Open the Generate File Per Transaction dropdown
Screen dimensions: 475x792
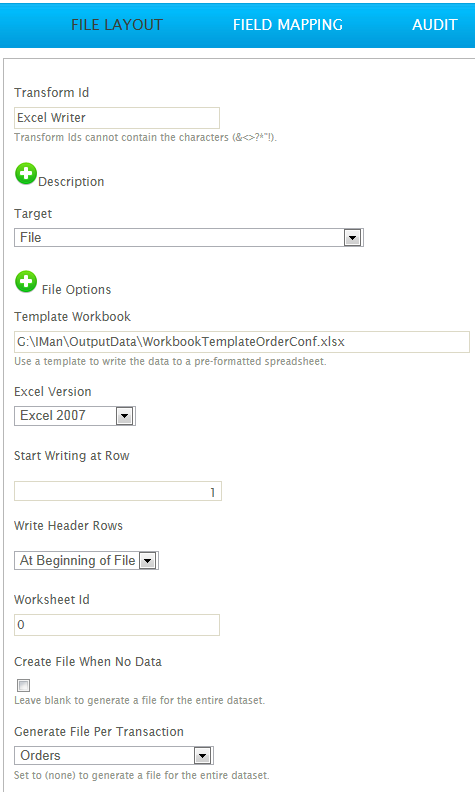[x=114, y=756]
